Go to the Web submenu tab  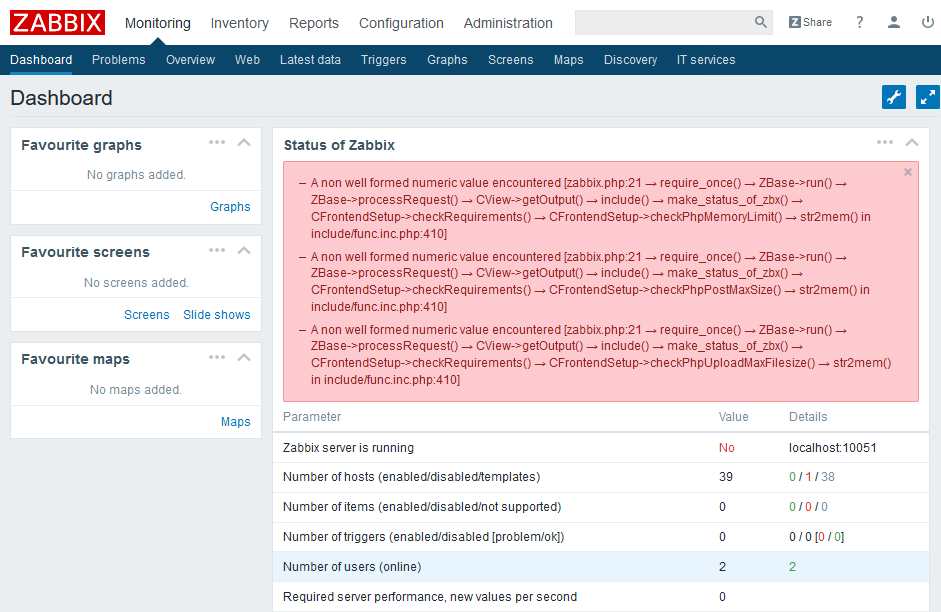pyautogui.click(x=247, y=60)
